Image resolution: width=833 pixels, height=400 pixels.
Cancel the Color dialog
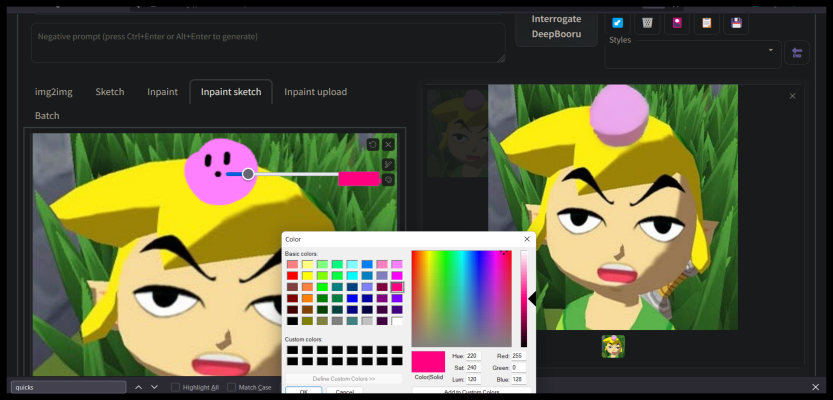344,392
